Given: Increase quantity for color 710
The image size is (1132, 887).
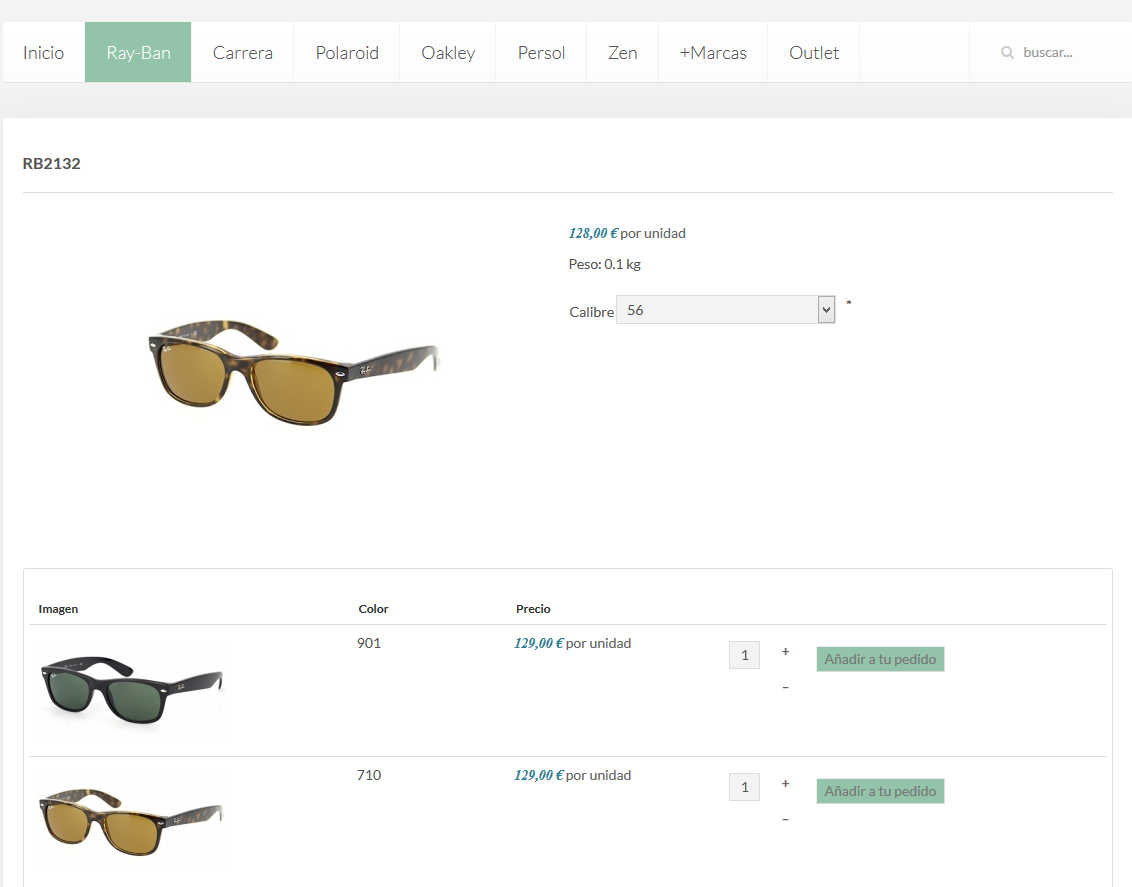Looking at the screenshot, I should (785, 784).
